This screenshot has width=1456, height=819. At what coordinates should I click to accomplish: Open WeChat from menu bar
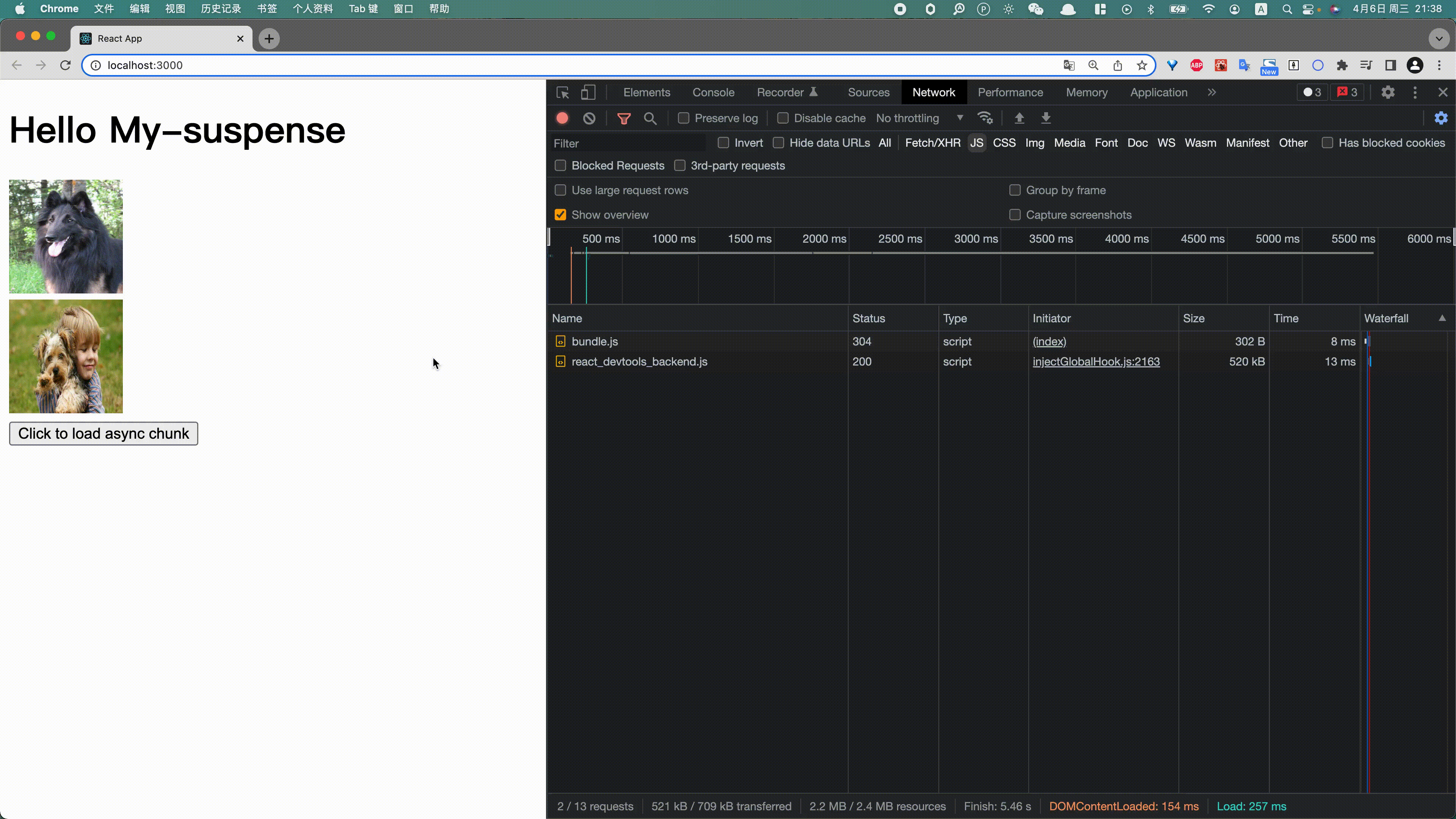coord(1036,9)
